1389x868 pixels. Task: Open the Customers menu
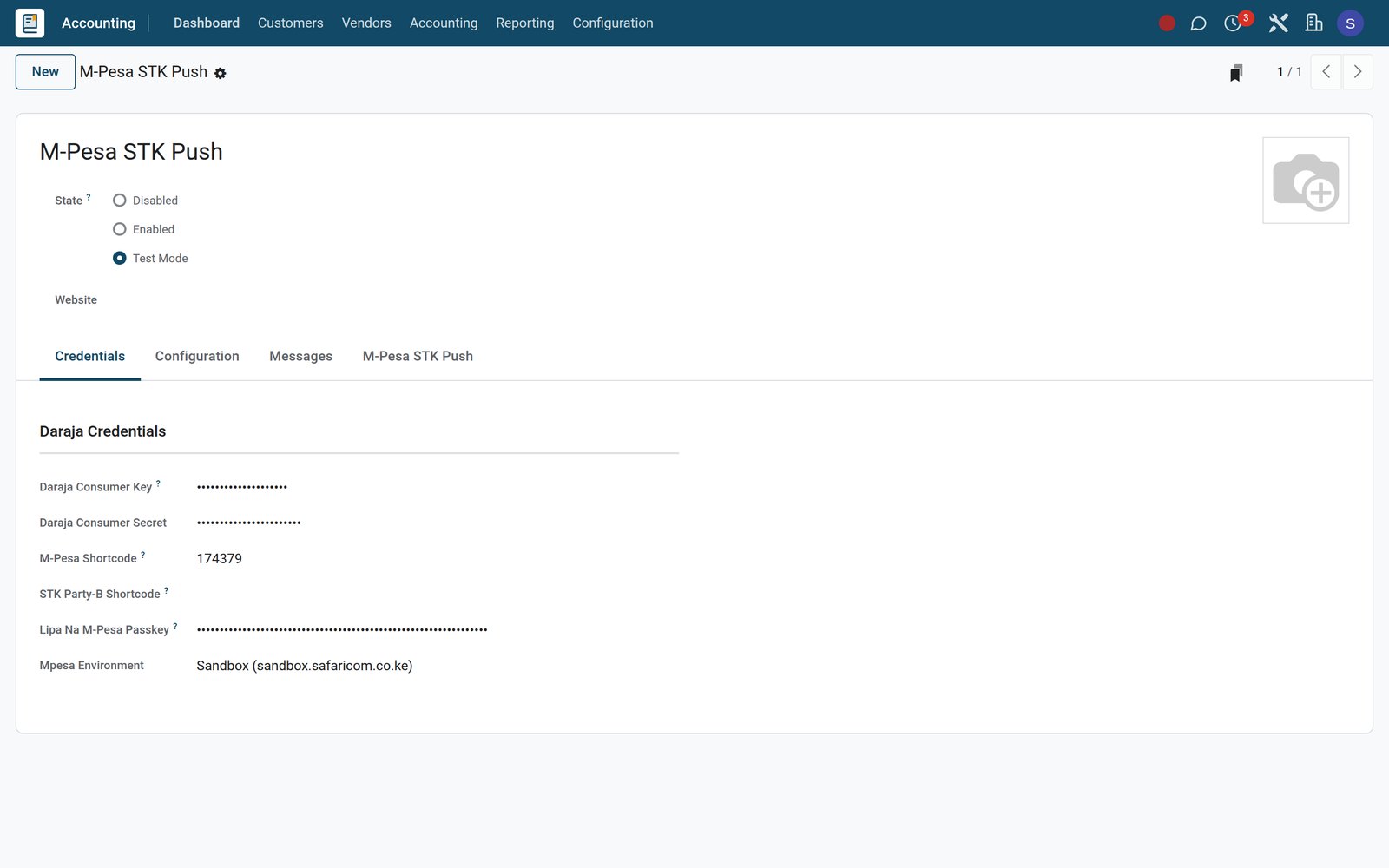click(x=290, y=23)
